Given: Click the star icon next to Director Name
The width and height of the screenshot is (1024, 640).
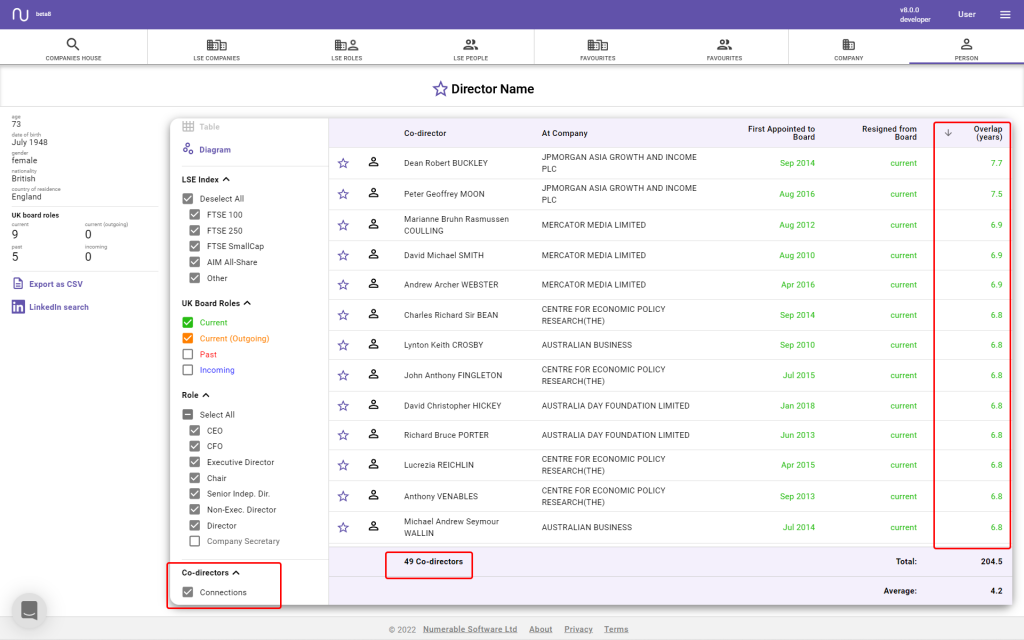Looking at the screenshot, I should click(440, 89).
